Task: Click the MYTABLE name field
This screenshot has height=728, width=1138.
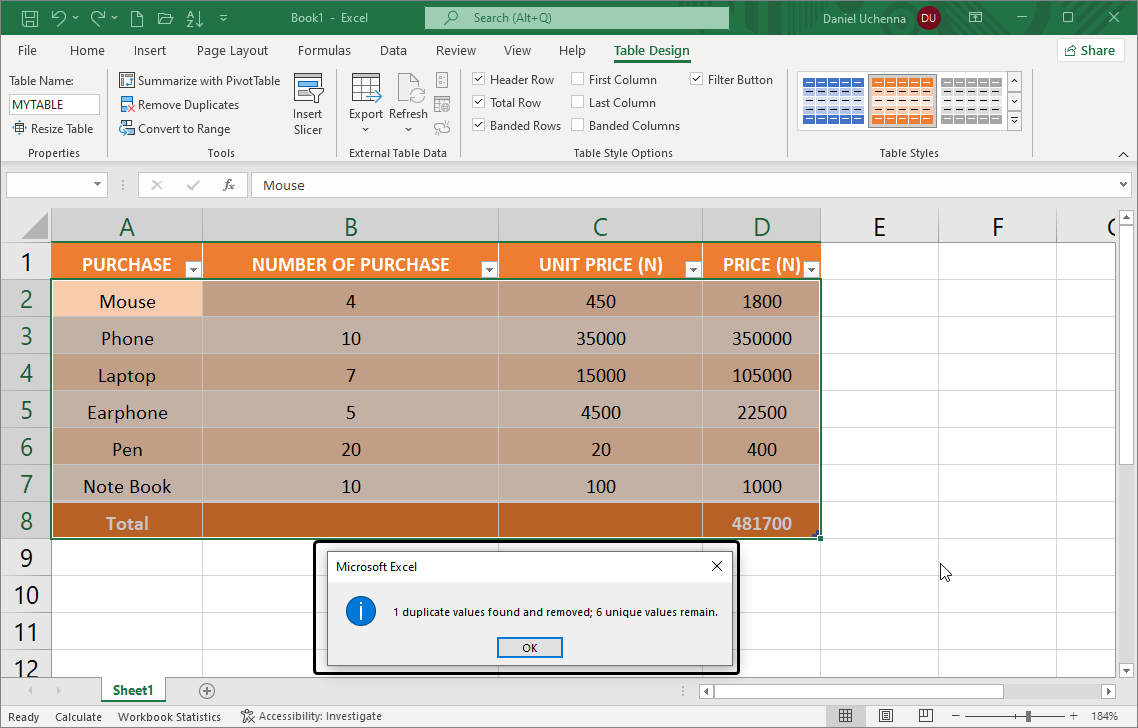Action: (53, 104)
